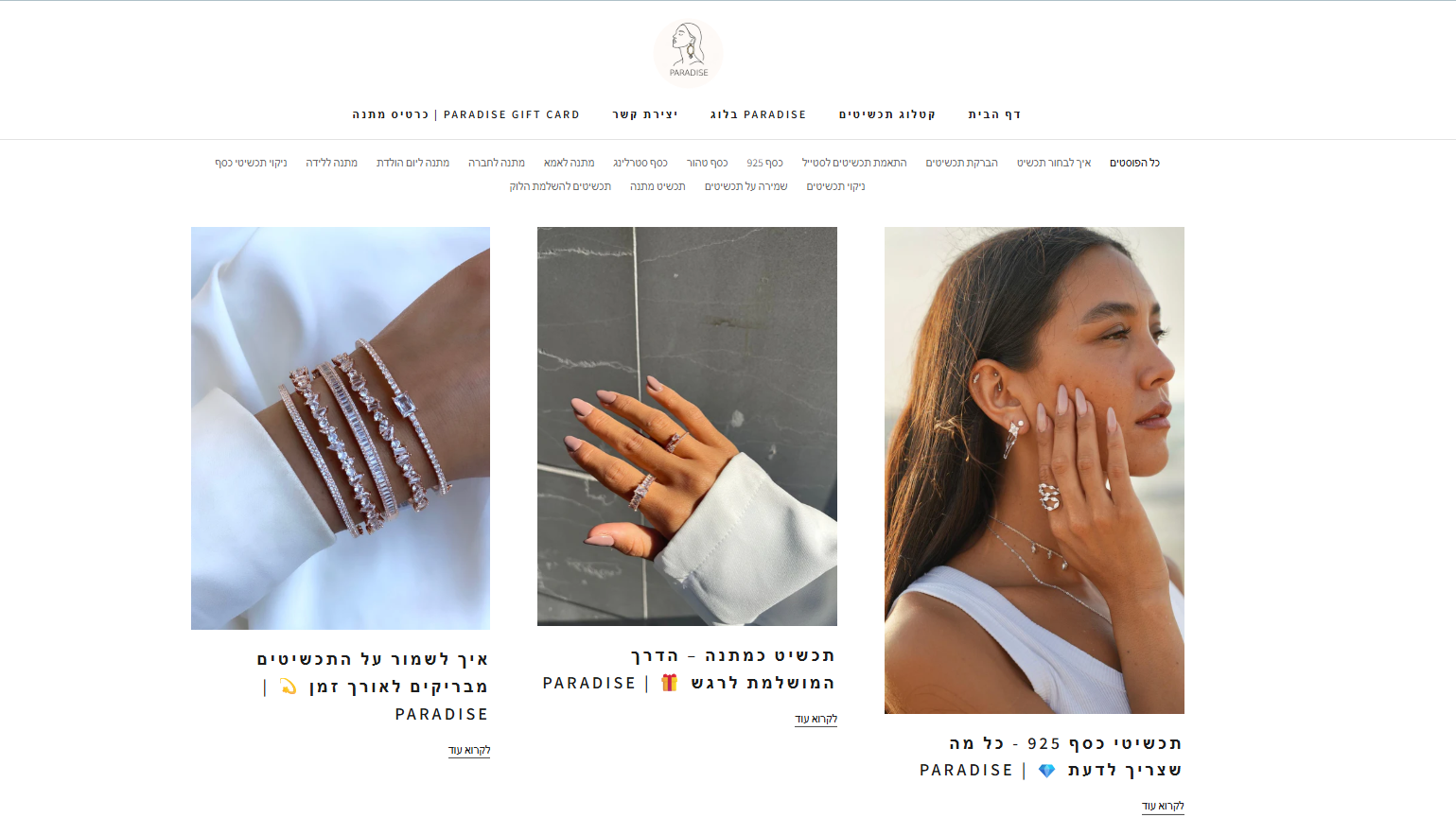Go to the בלוג PARADISE menu item
Image resolution: width=1456 pixels, height=835 pixels.
[758, 114]
